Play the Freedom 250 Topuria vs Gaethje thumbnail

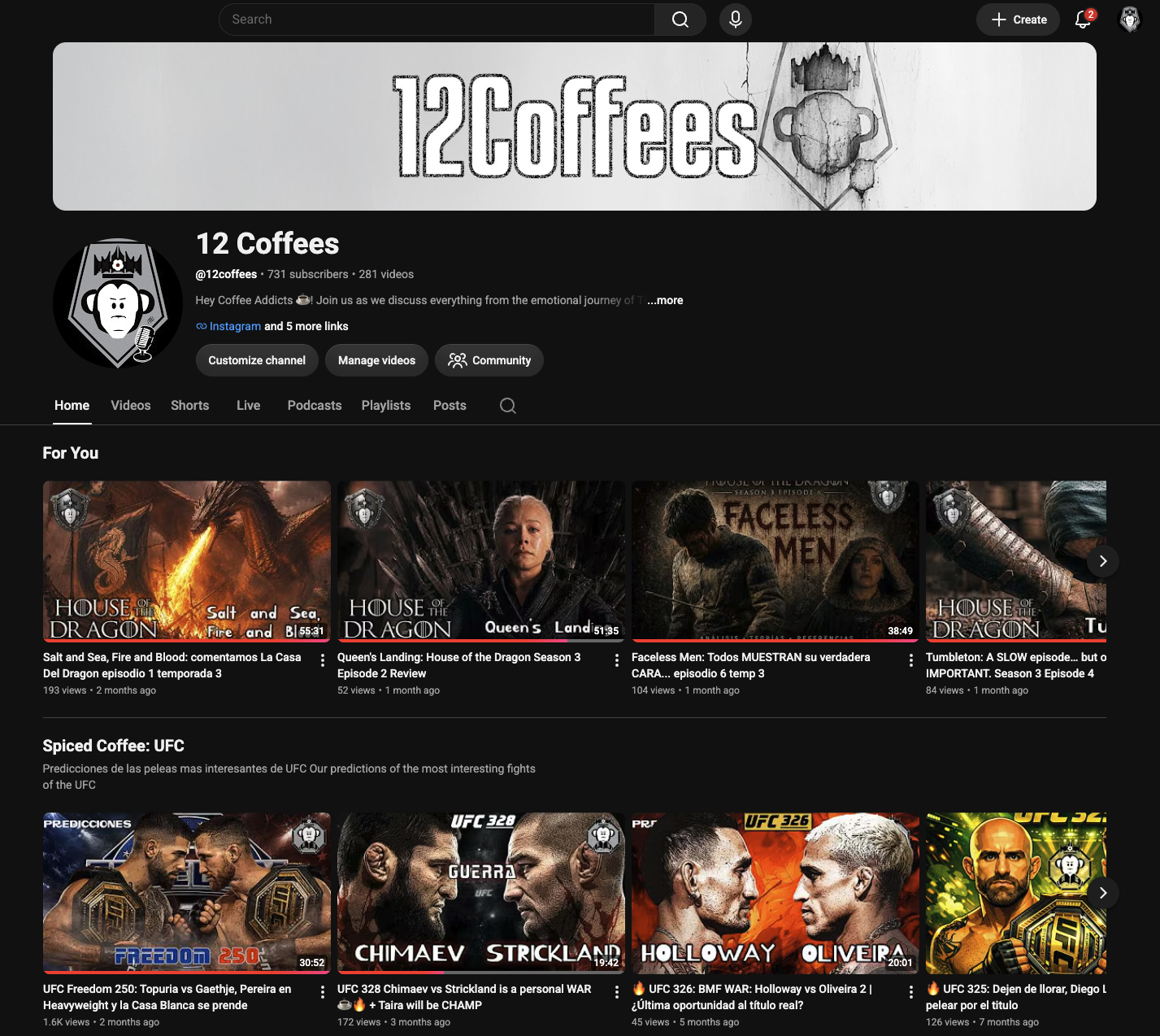[187, 893]
